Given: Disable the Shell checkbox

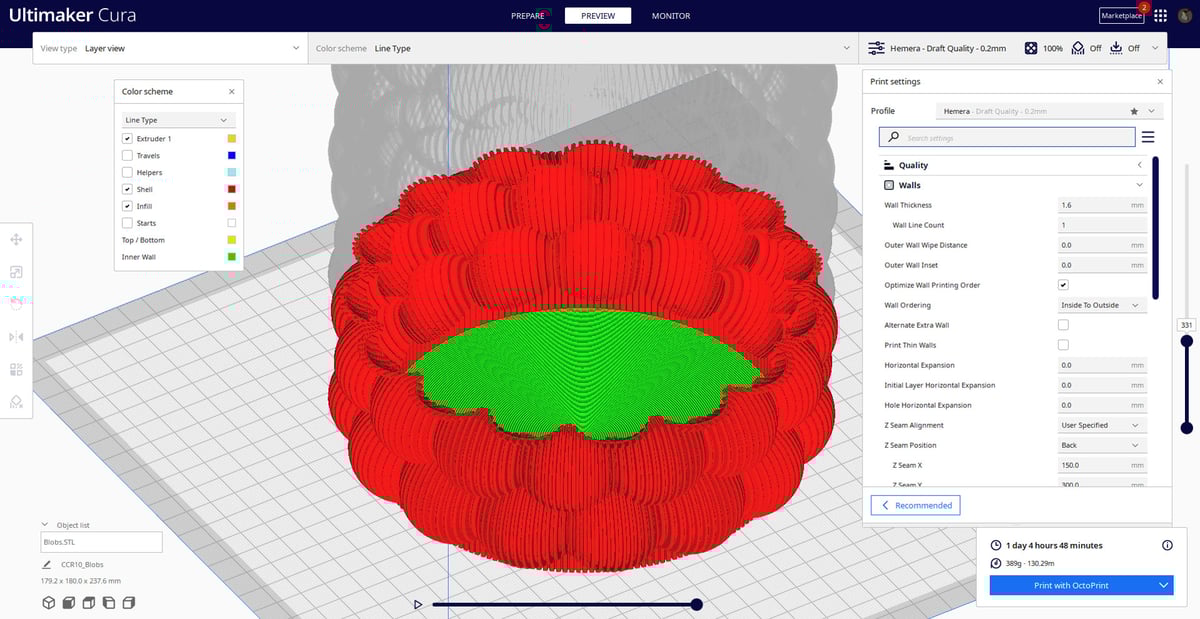Looking at the screenshot, I should tap(127, 189).
